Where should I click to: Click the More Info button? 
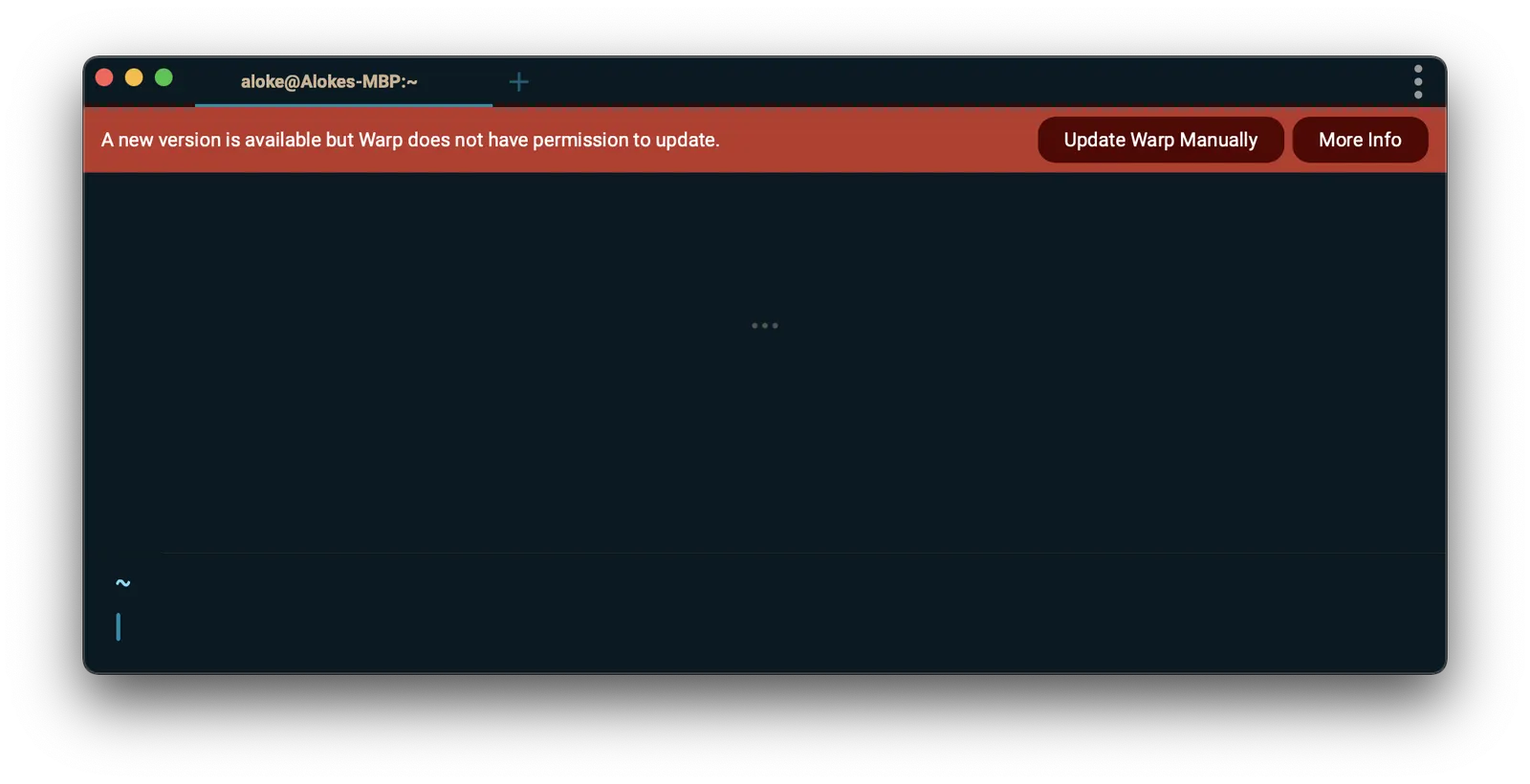click(1360, 140)
